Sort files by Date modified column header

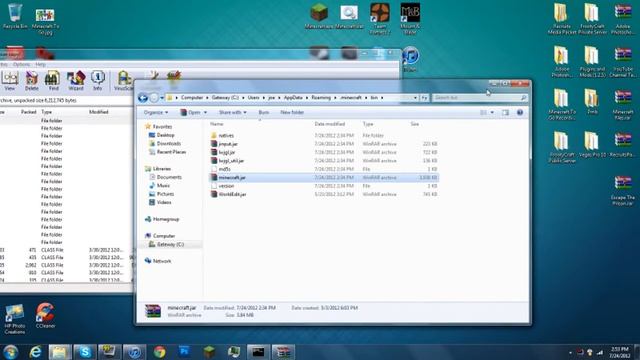coord(330,124)
